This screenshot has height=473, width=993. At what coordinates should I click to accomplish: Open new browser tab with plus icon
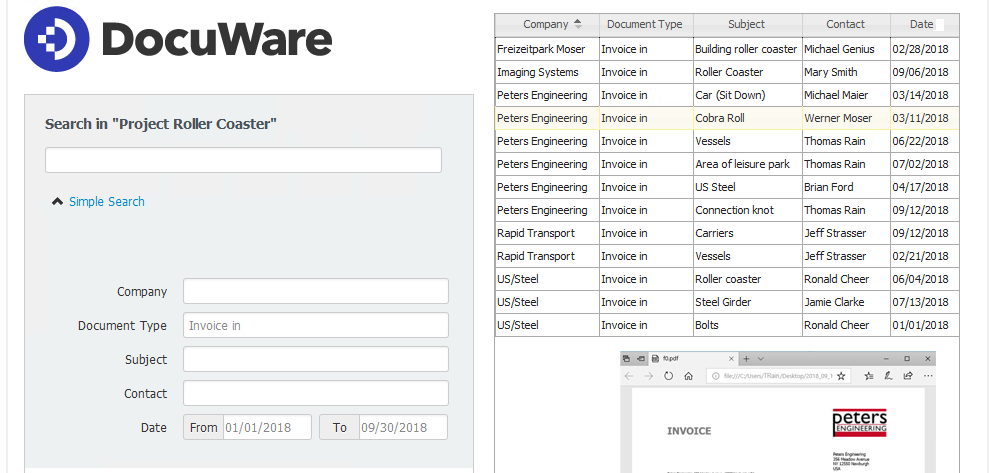click(746, 358)
